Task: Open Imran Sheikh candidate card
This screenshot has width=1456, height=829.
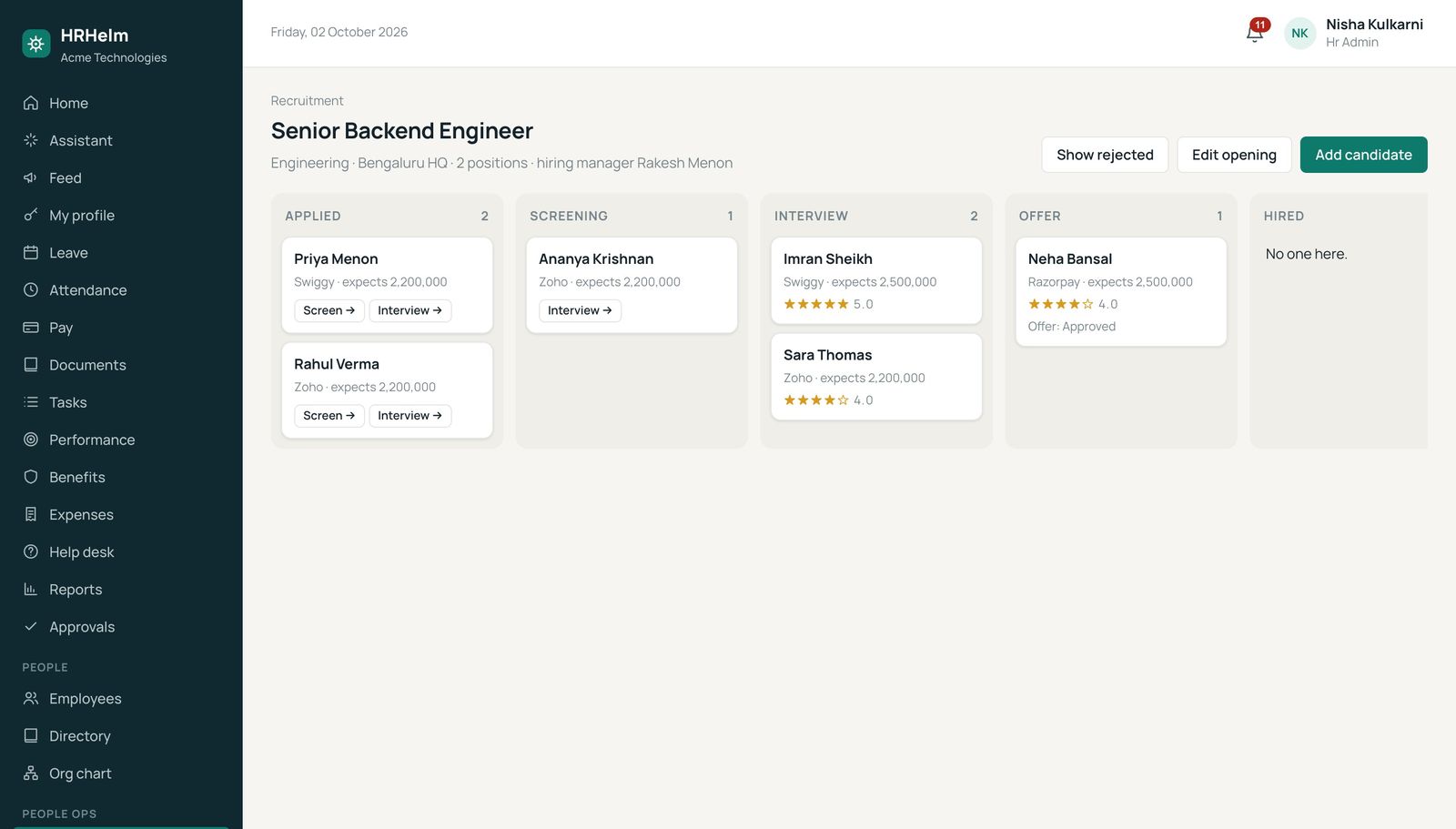Action: coord(876,280)
